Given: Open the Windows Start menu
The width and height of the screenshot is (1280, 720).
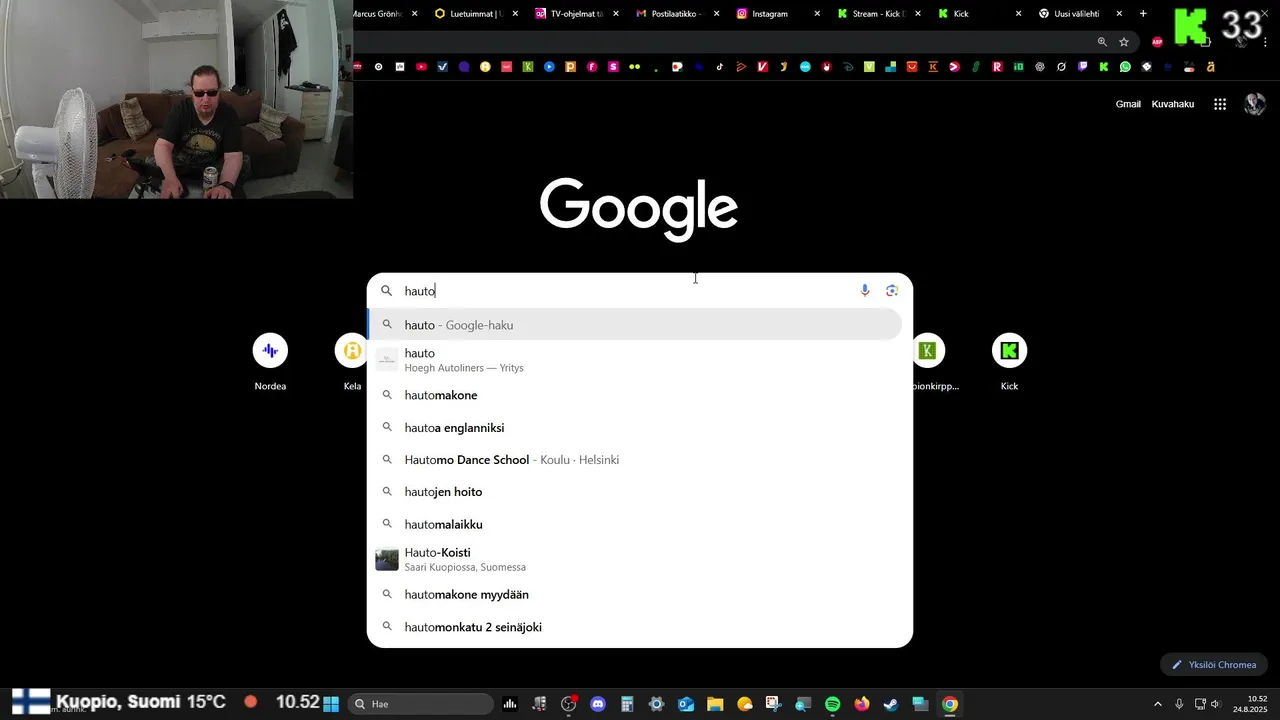Looking at the screenshot, I should 331,704.
